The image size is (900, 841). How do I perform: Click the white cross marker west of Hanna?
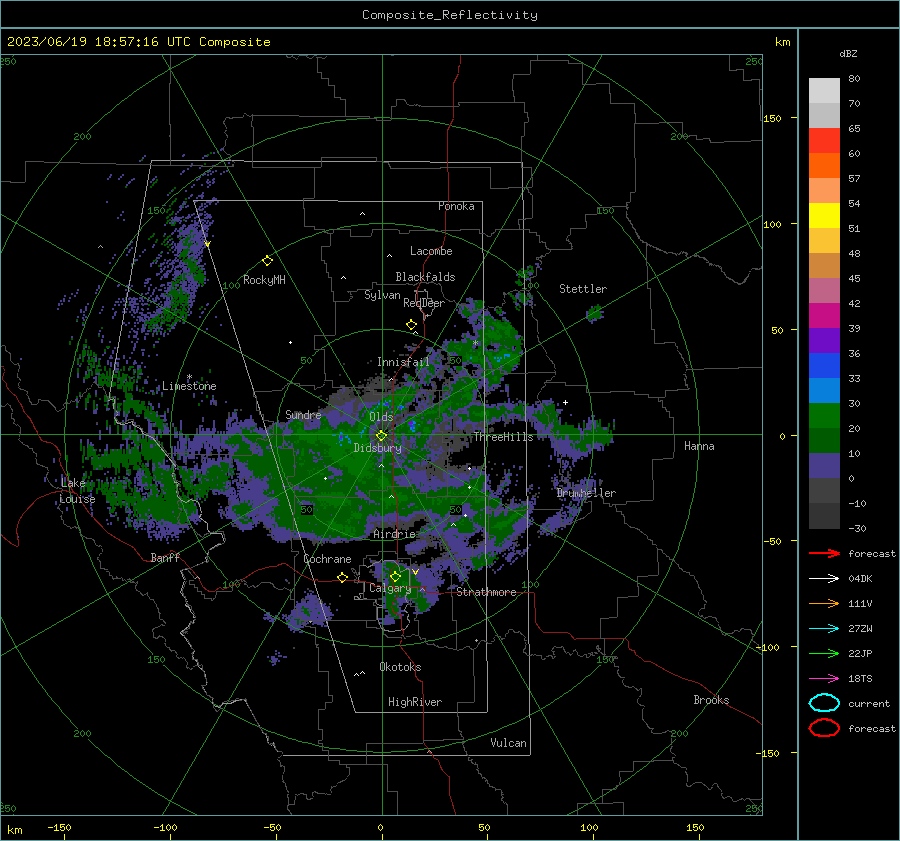pyautogui.click(x=565, y=402)
